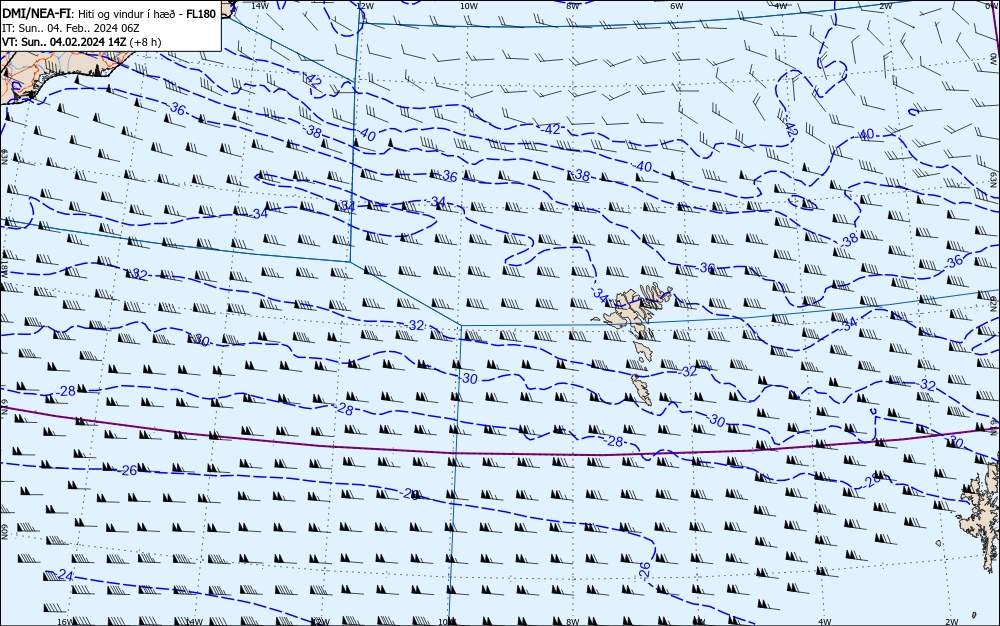Select the 'FL180' flight level label

(x=201, y=15)
